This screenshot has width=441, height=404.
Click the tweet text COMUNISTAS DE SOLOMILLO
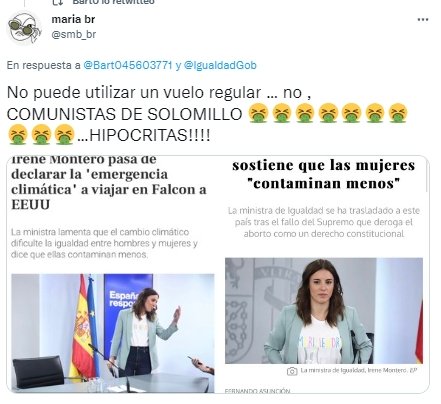point(124,114)
